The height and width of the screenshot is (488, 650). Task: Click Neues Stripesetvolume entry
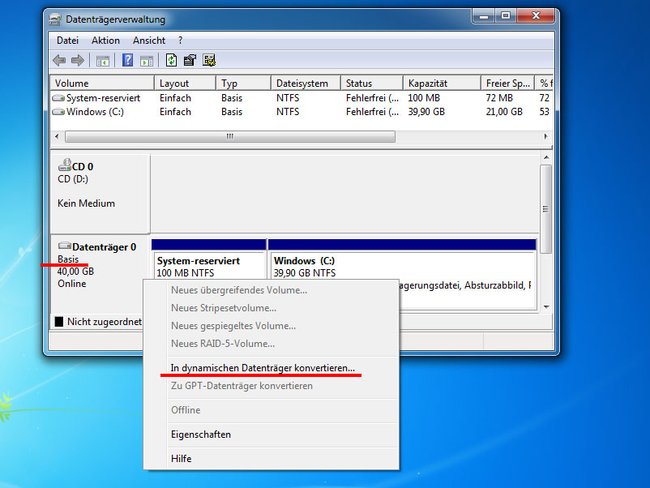[224, 308]
